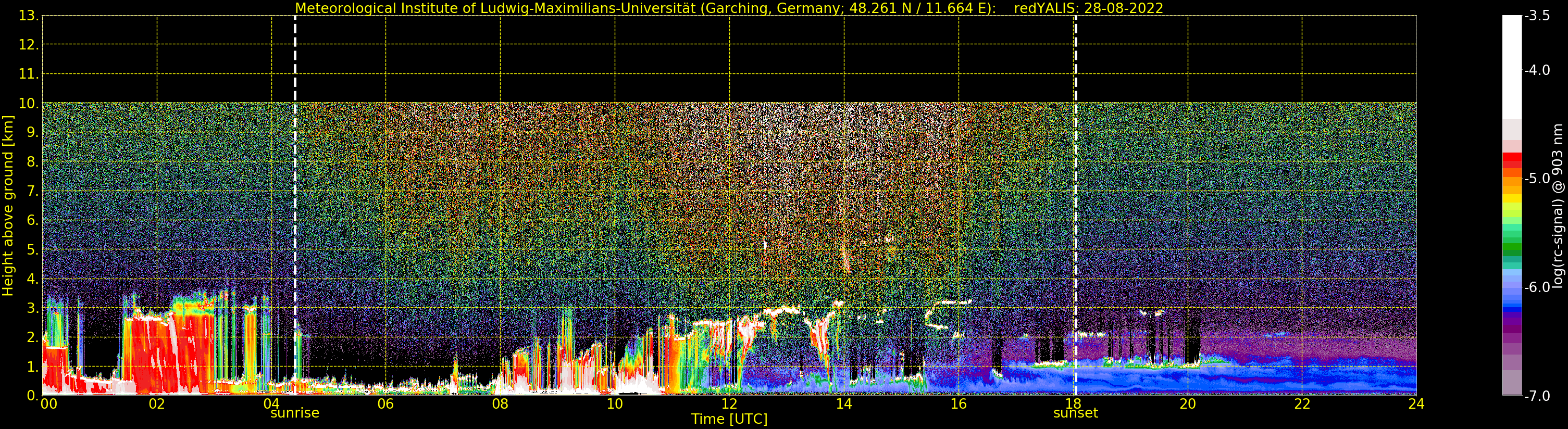
Task: Click the '5.' height tick label
Action: (x=32, y=249)
